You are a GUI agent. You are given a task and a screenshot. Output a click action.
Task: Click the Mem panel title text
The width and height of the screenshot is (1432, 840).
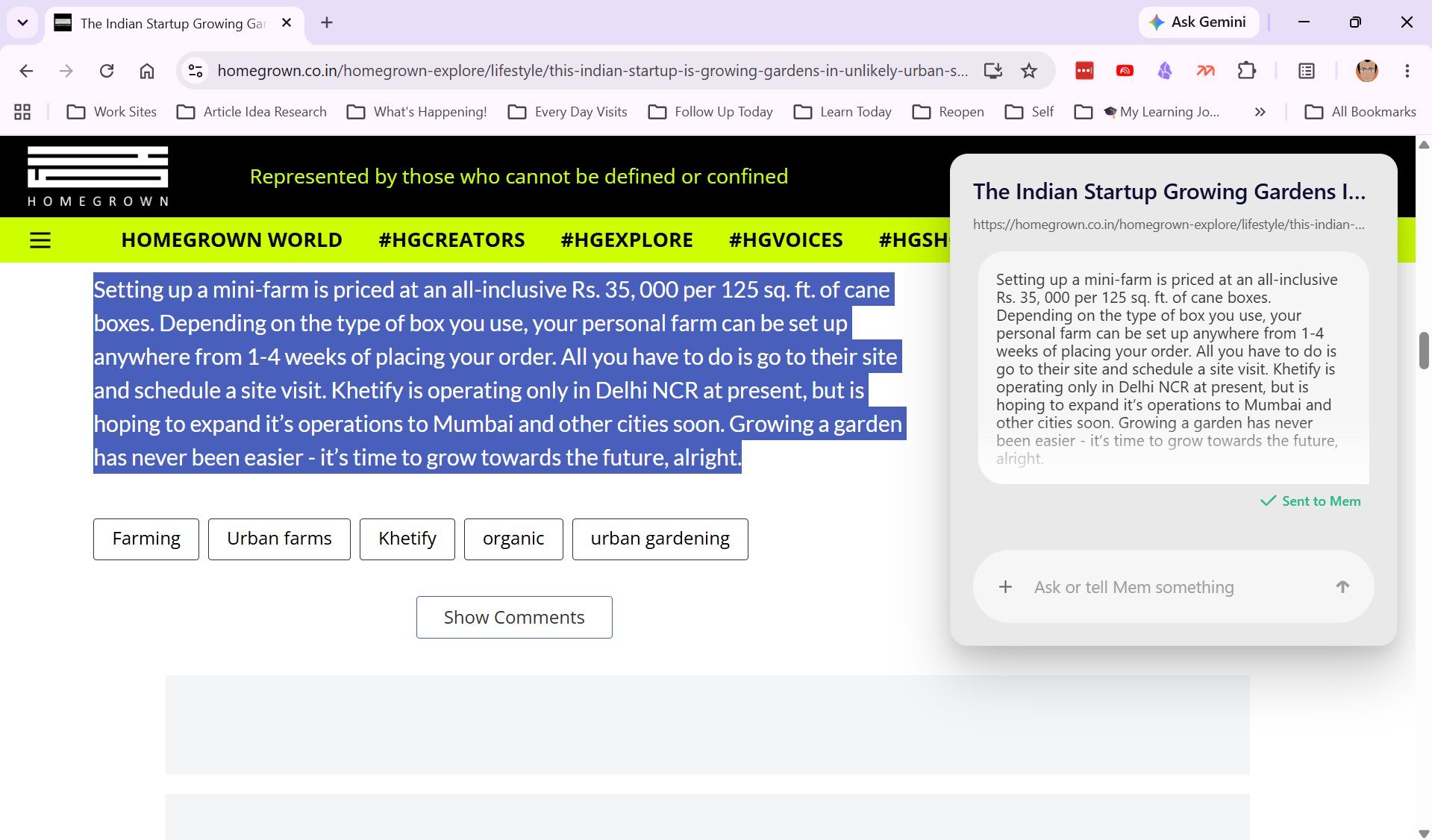click(x=1169, y=192)
